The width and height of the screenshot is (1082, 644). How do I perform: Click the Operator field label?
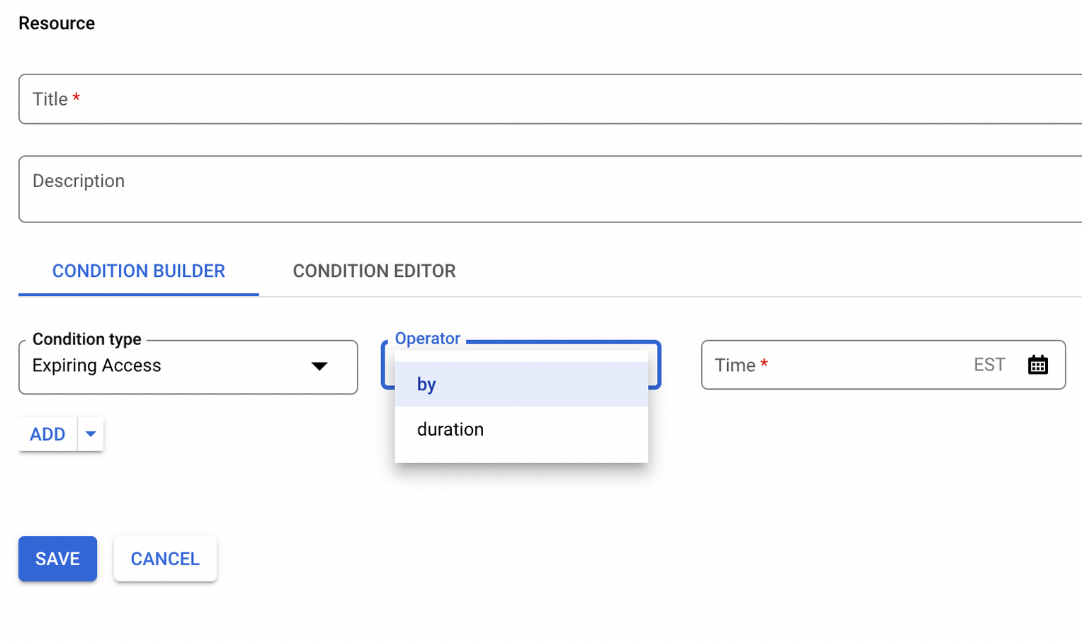click(x=427, y=339)
